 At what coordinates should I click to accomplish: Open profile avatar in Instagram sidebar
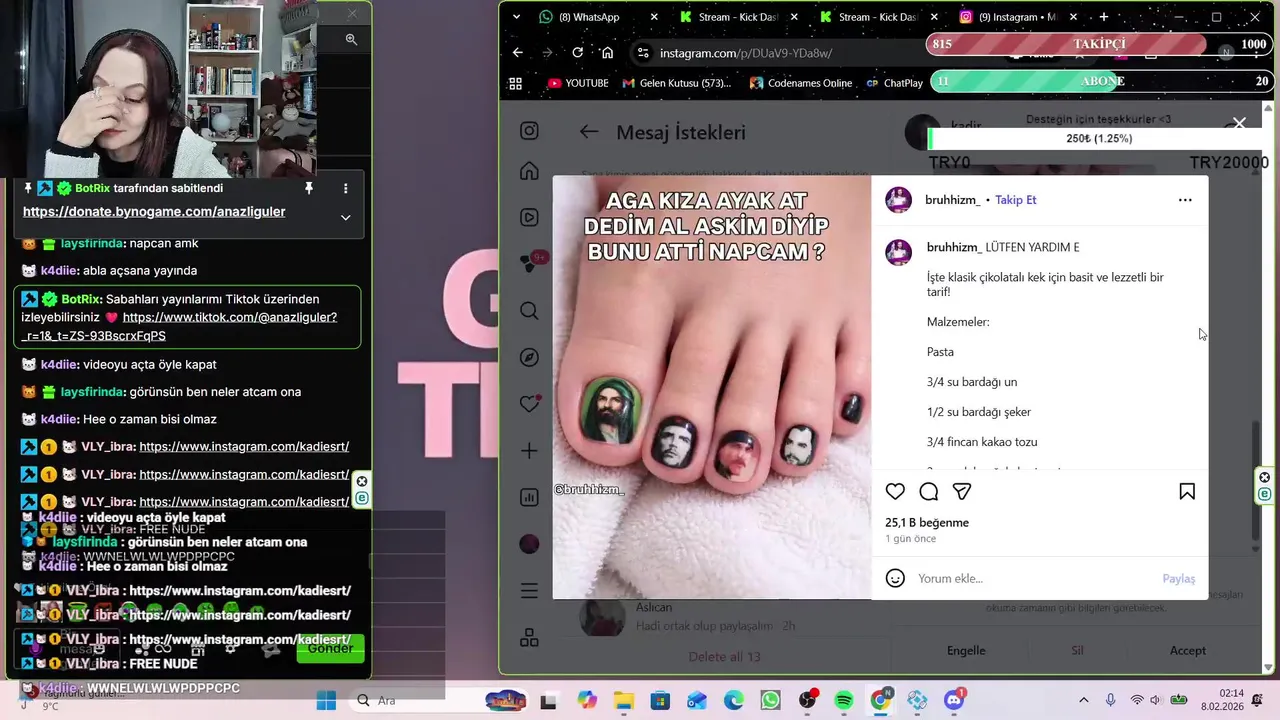coord(529,544)
